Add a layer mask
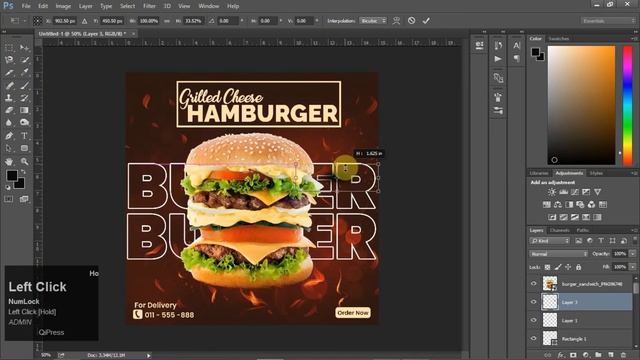This screenshot has height=360, width=640. coord(573,355)
